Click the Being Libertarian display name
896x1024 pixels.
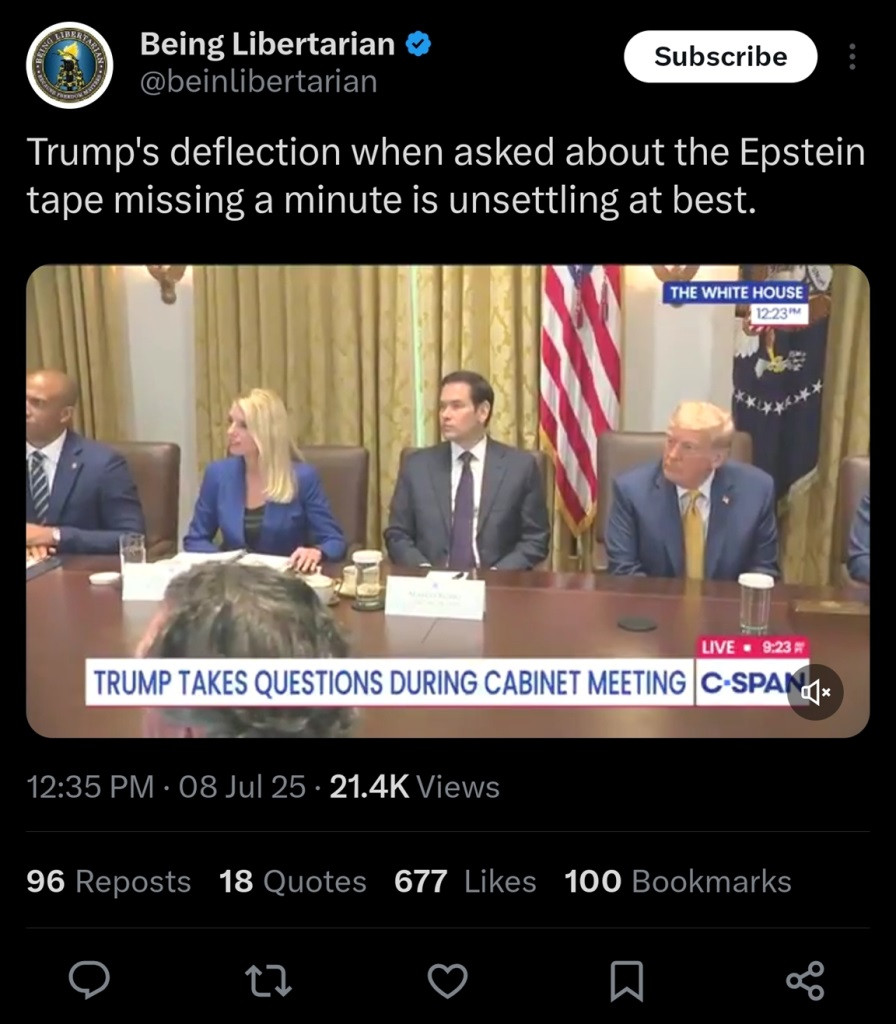(x=267, y=44)
